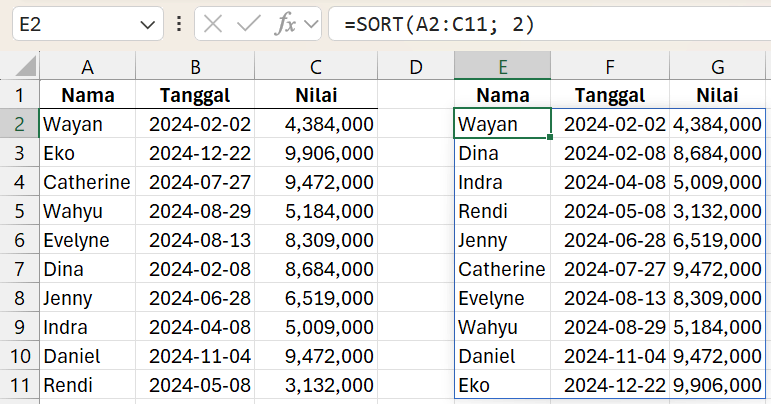Click the Enter checkmark formula icon
The image size is (771, 404).
tap(248, 24)
